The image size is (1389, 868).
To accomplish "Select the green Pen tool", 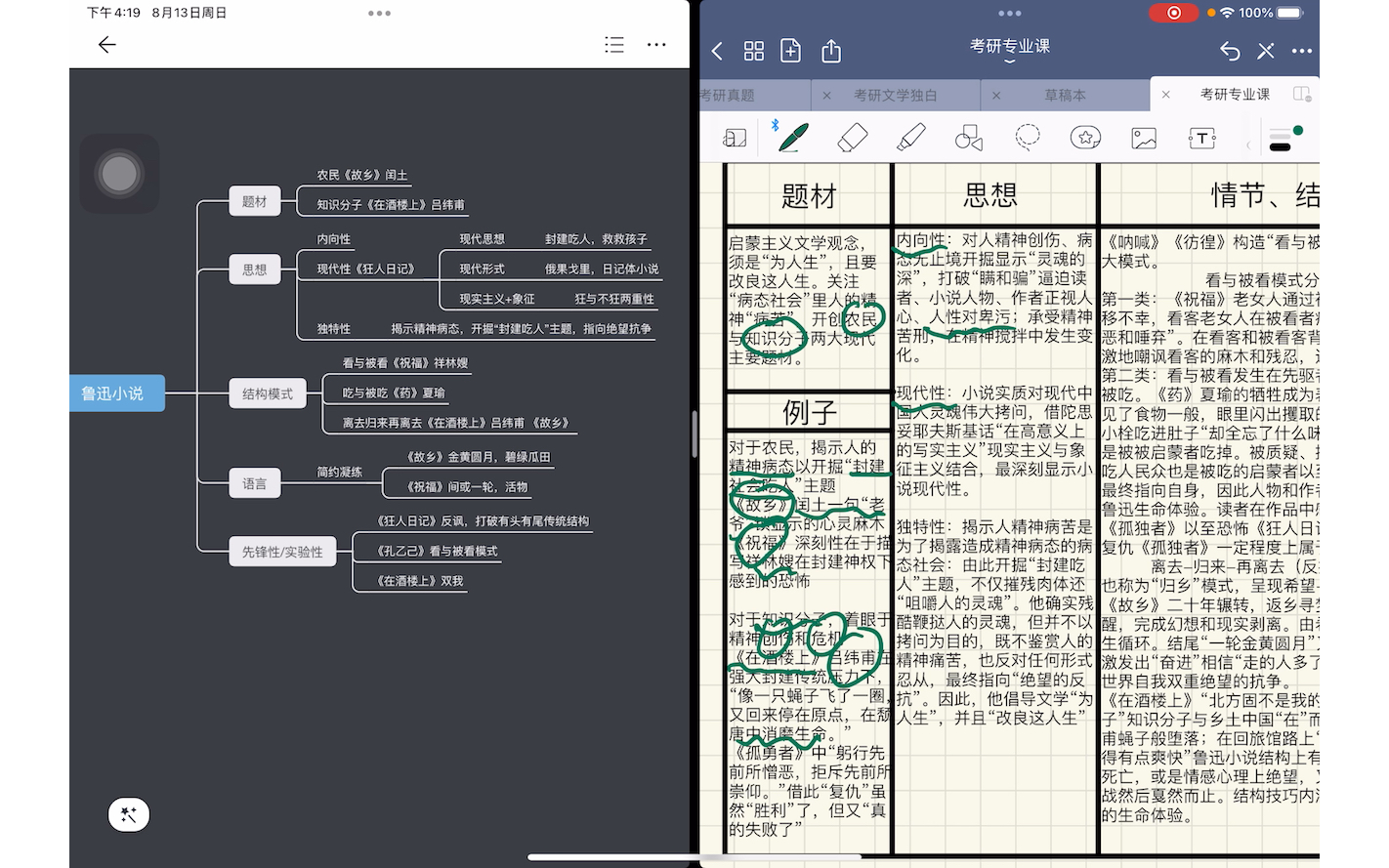I will click(x=793, y=138).
